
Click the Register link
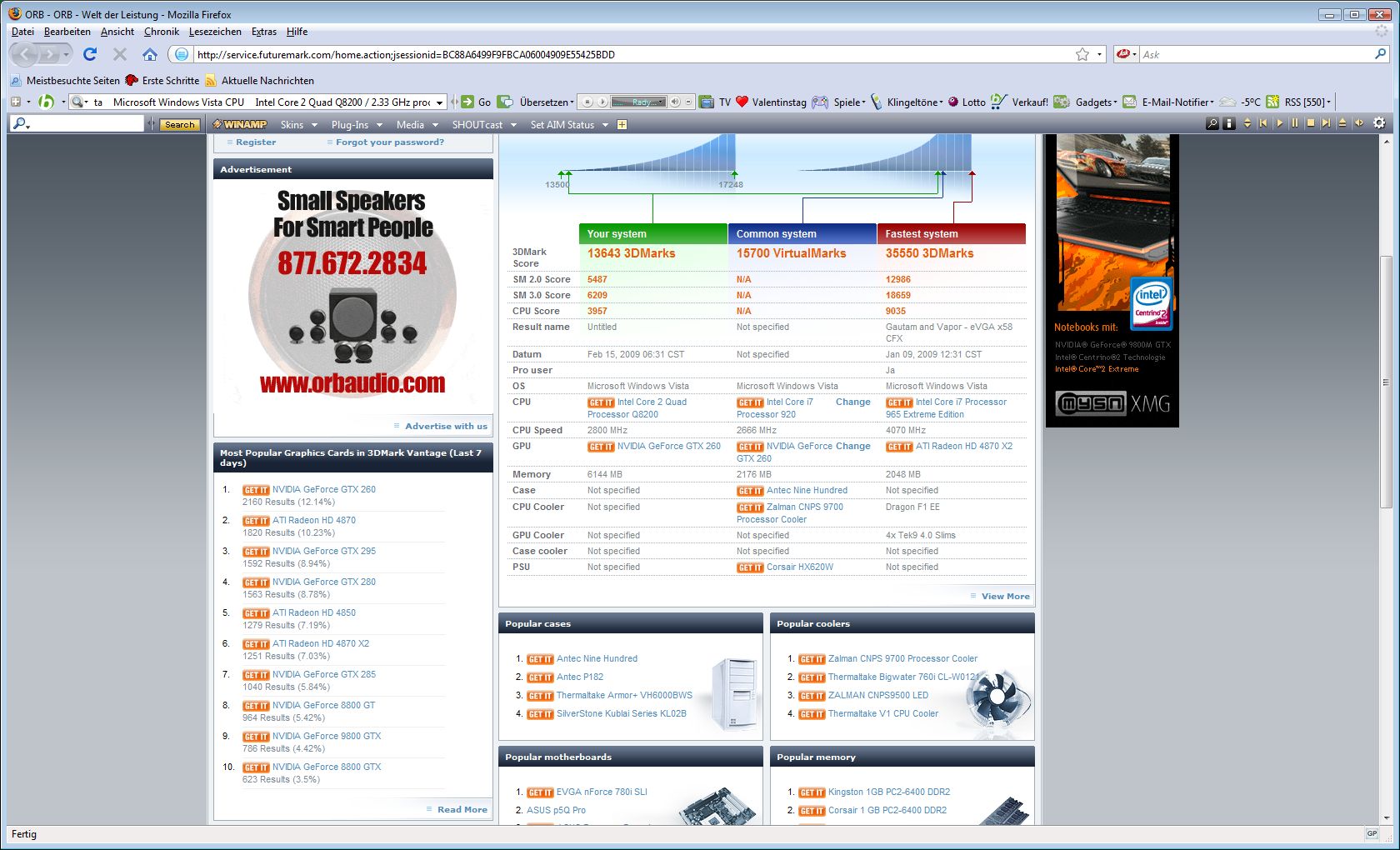coord(256,142)
